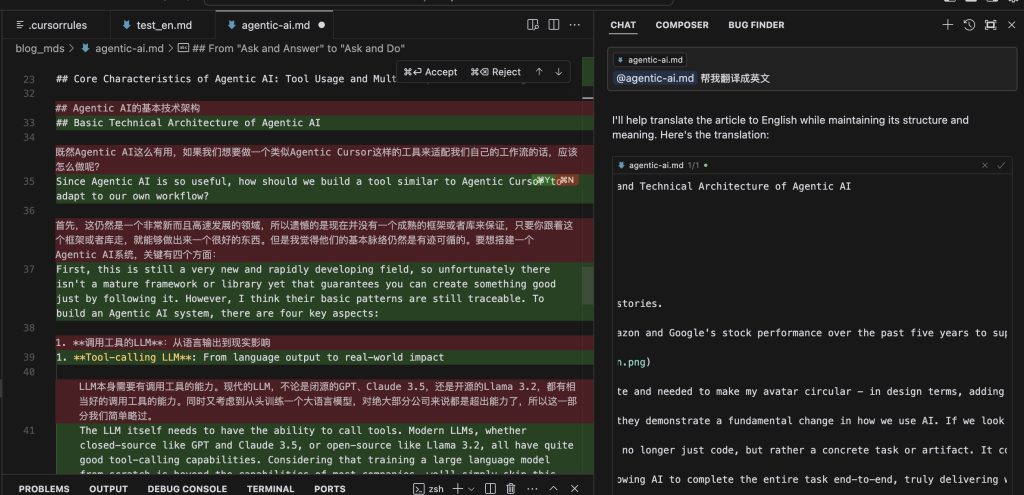Click line 33 Basic Technical Architecture heading

tap(188, 123)
